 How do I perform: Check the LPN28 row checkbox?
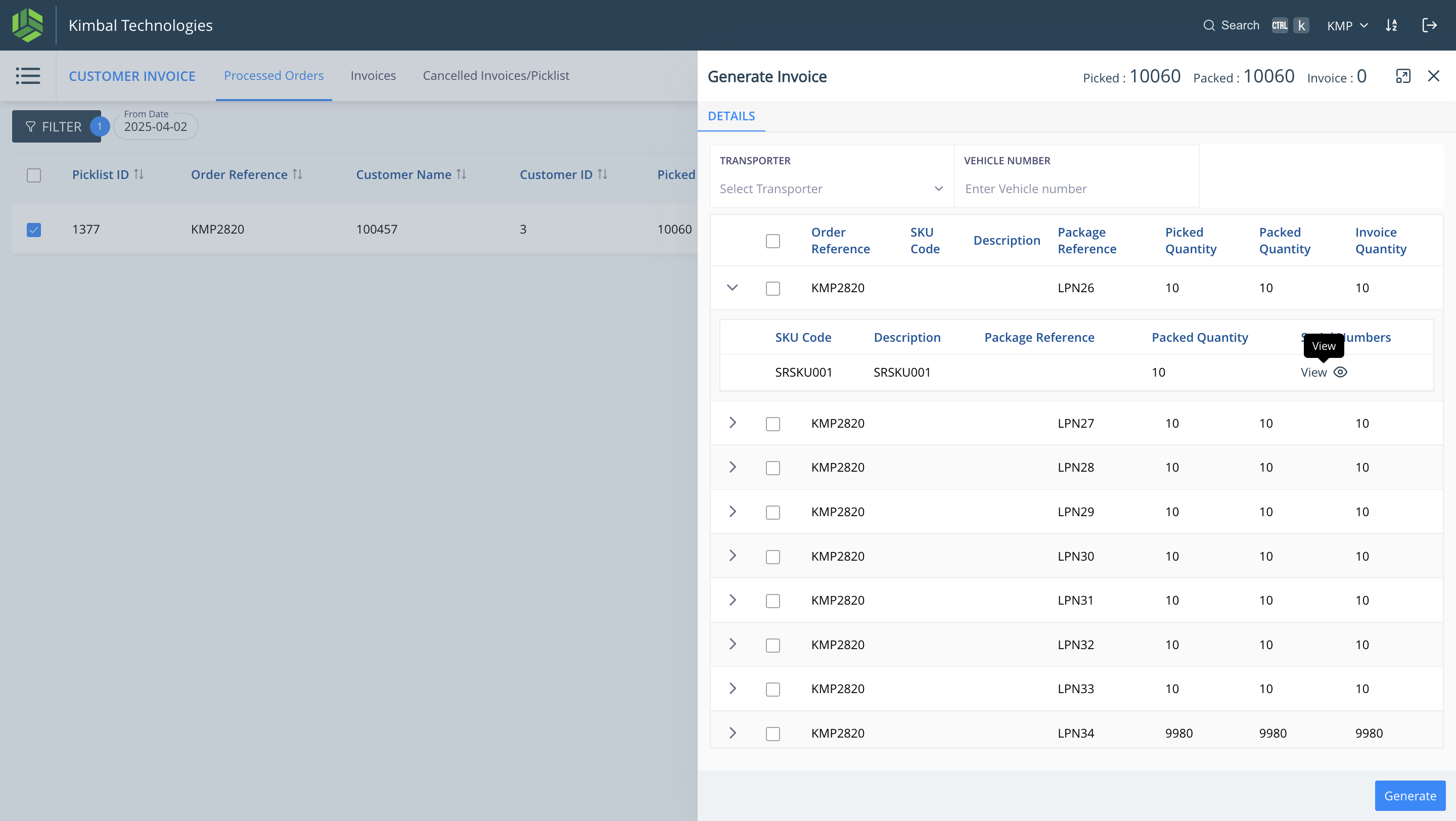click(772, 468)
